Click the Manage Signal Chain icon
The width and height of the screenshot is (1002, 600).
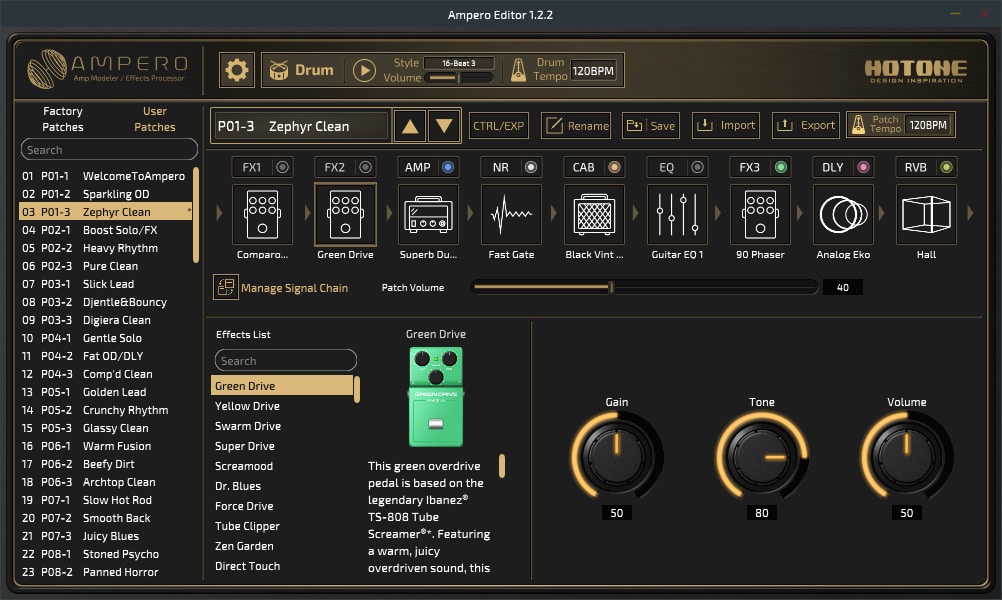(x=226, y=288)
